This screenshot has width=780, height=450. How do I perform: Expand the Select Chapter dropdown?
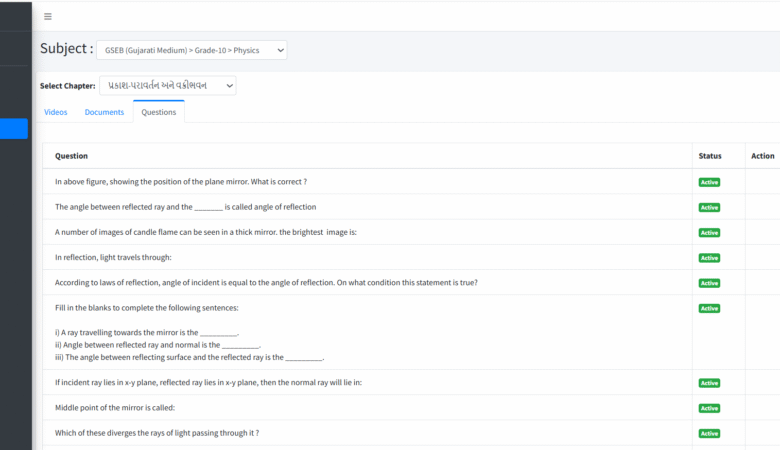(168, 86)
